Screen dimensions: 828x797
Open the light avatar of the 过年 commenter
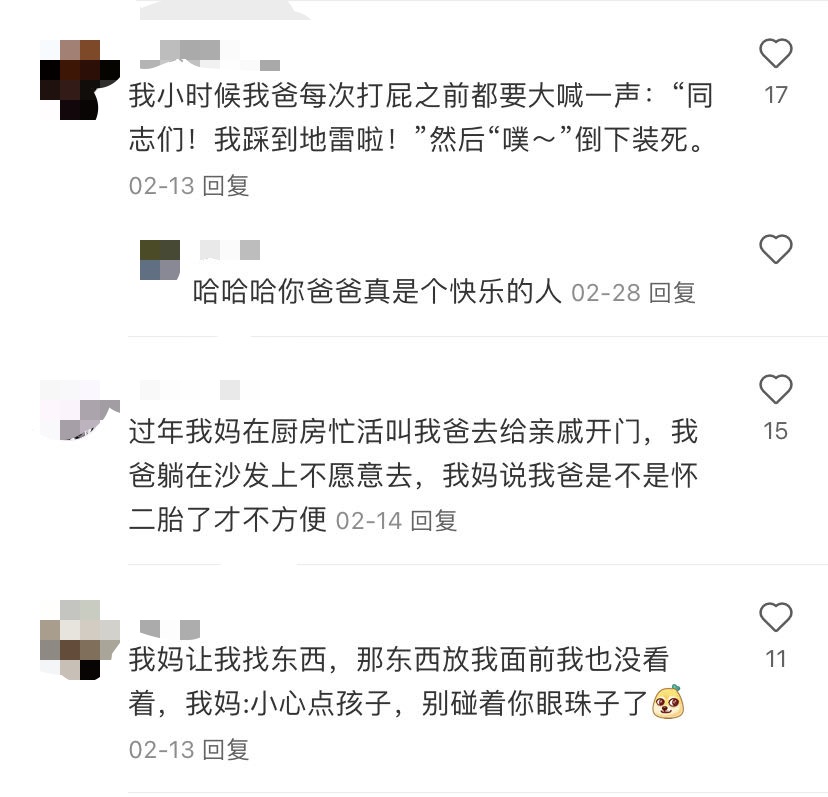pos(80,410)
